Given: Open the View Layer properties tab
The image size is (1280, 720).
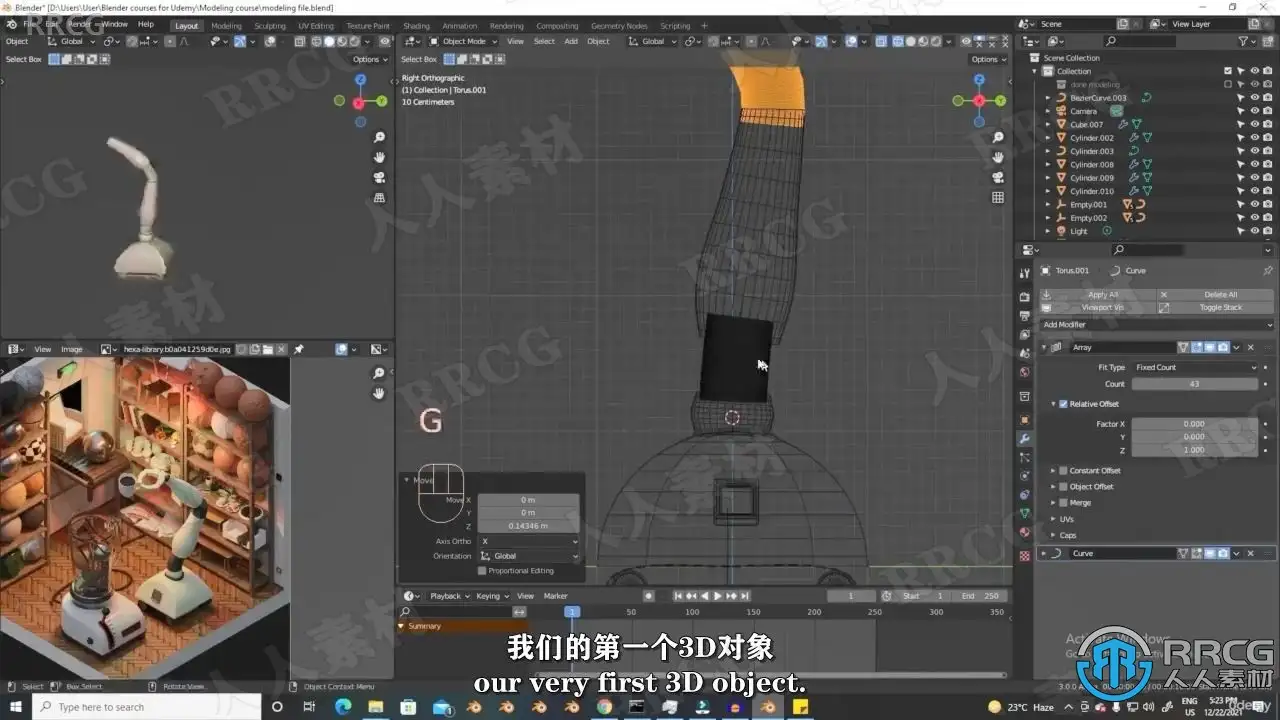Looking at the screenshot, I should pos(1024,335).
